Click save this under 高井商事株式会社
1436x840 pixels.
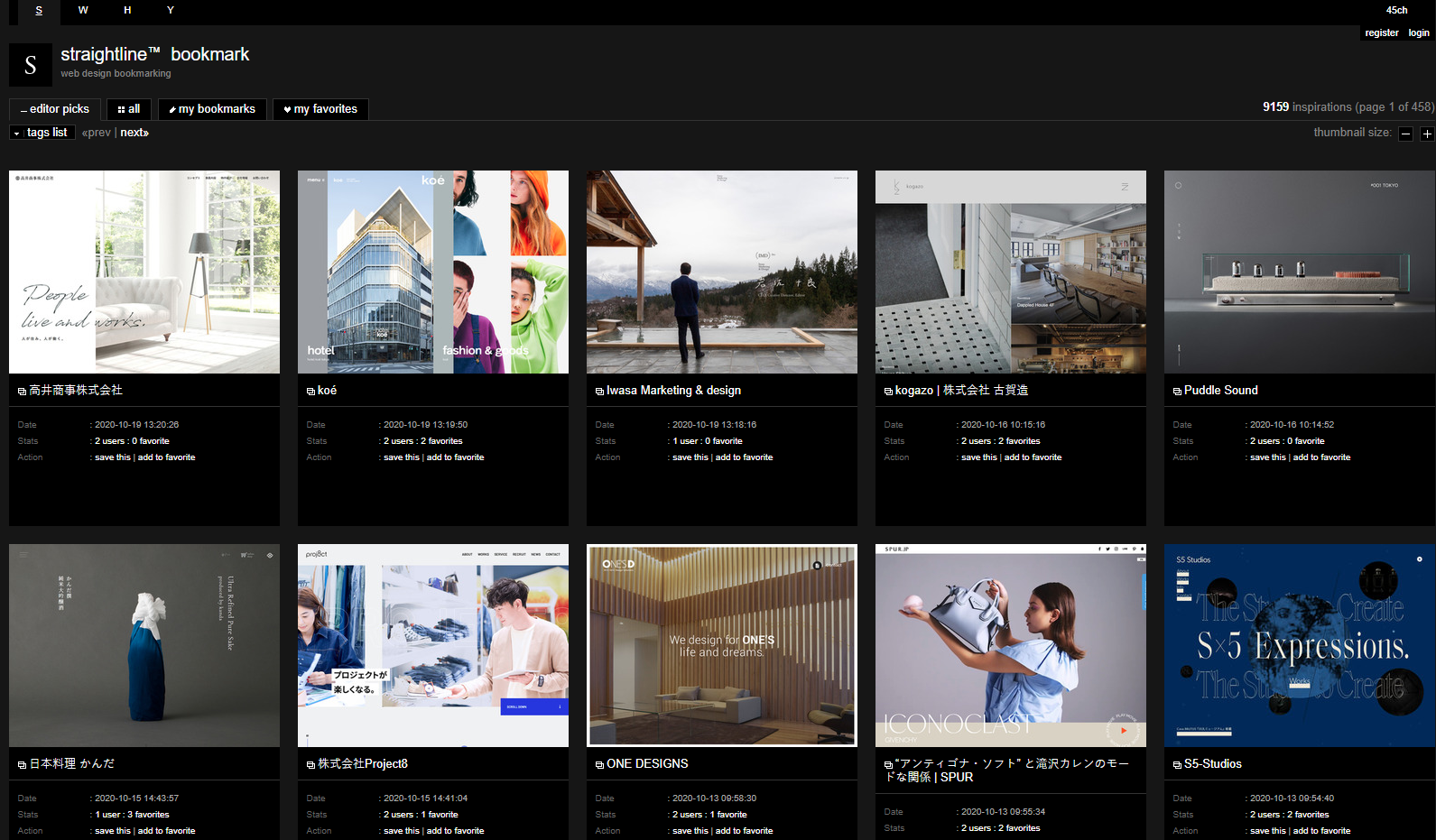point(113,457)
